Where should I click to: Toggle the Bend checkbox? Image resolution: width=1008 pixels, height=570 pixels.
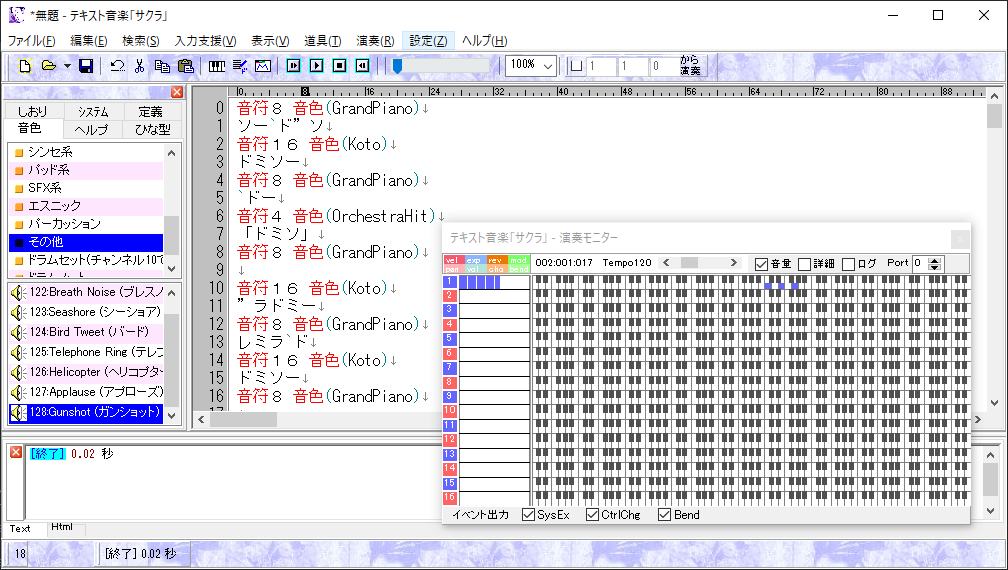pyautogui.click(x=665, y=515)
